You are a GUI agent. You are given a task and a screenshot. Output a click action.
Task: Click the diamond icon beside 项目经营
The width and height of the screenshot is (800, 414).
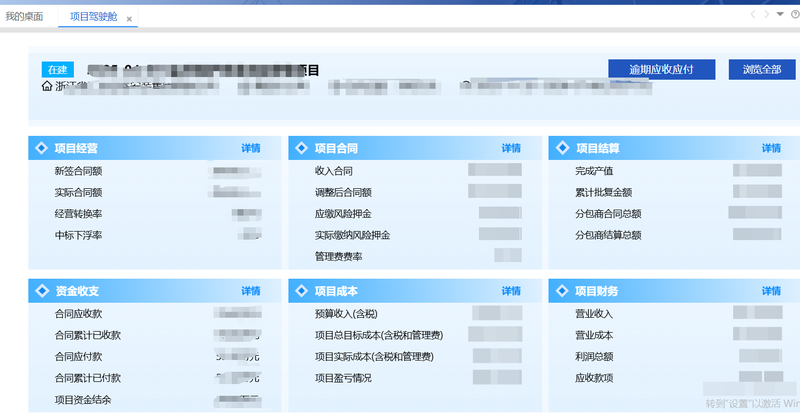41,149
